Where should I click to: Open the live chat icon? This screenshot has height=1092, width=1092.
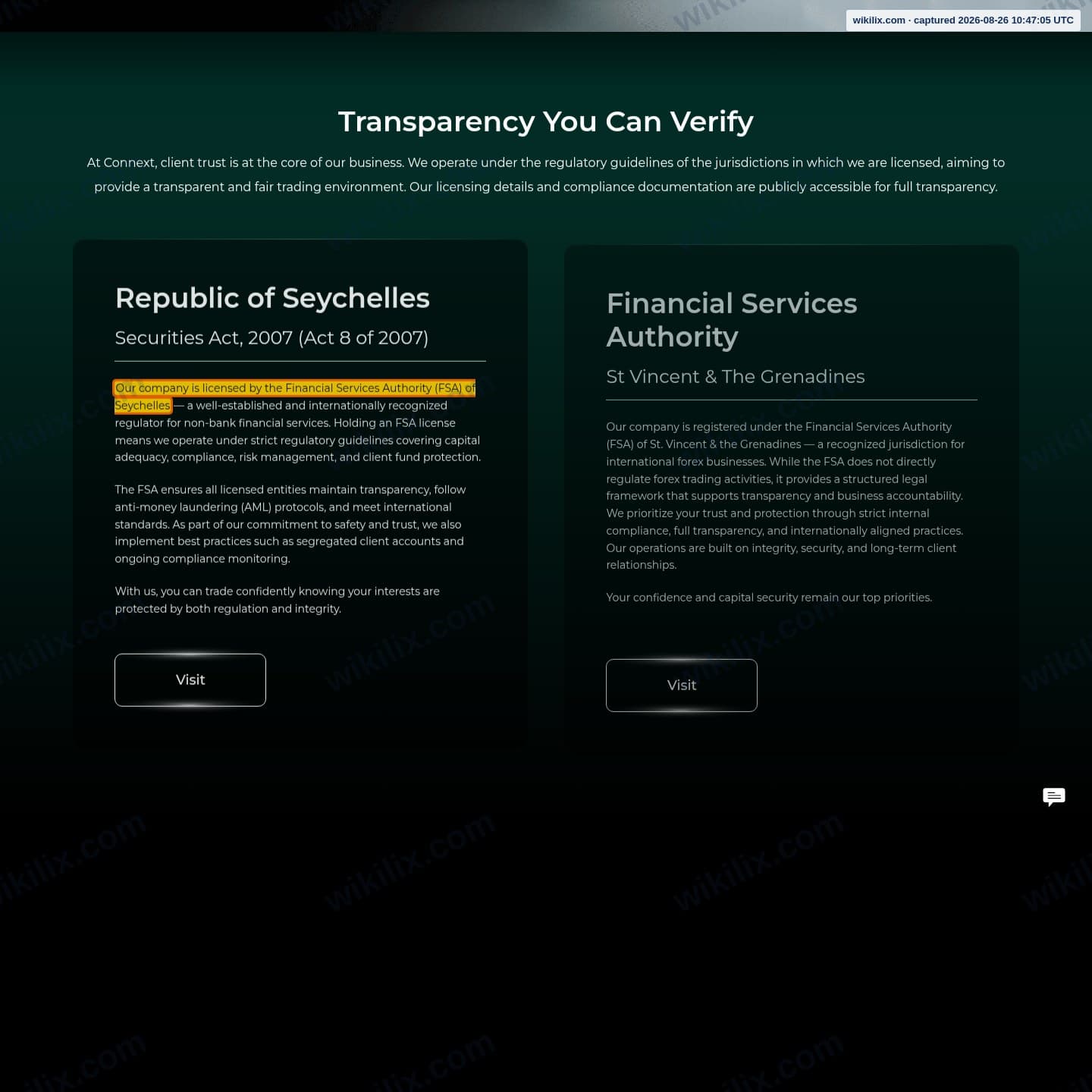pyautogui.click(x=1053, y=796)
